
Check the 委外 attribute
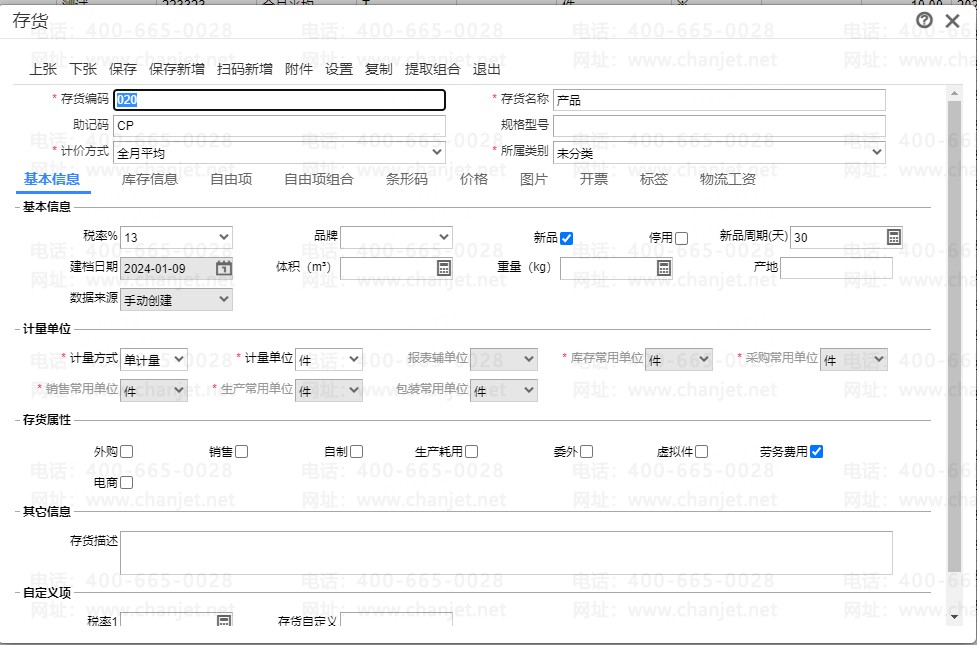586,452
